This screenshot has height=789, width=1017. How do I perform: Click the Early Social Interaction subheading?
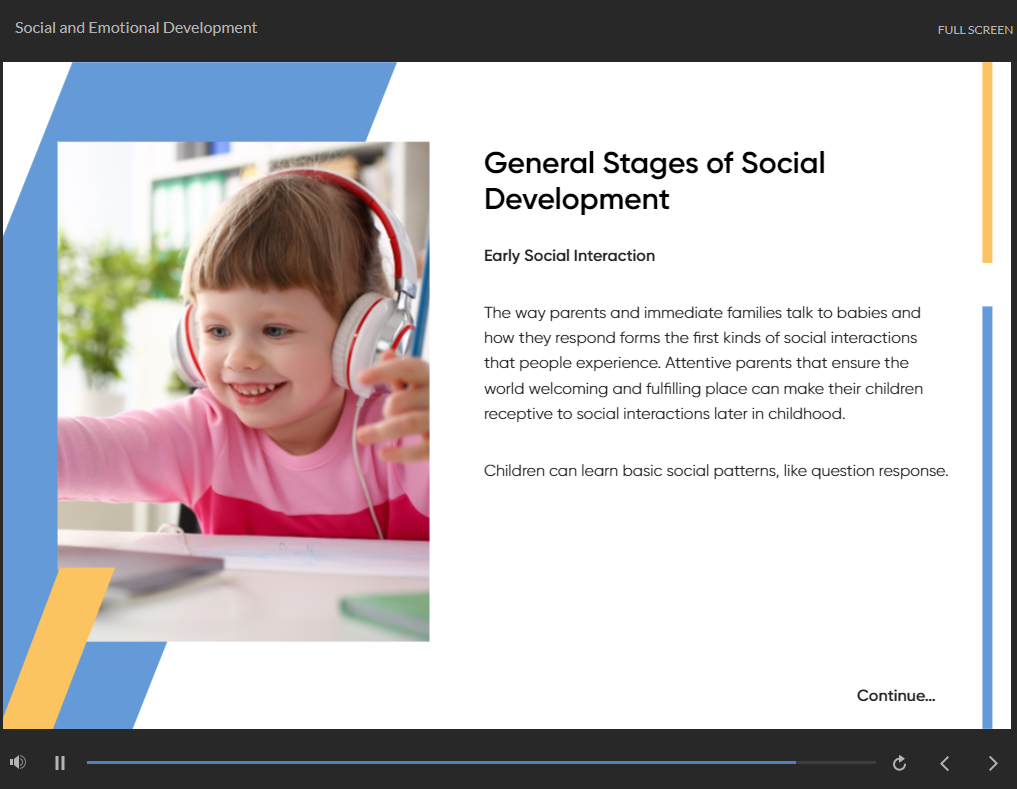(569, 255)
